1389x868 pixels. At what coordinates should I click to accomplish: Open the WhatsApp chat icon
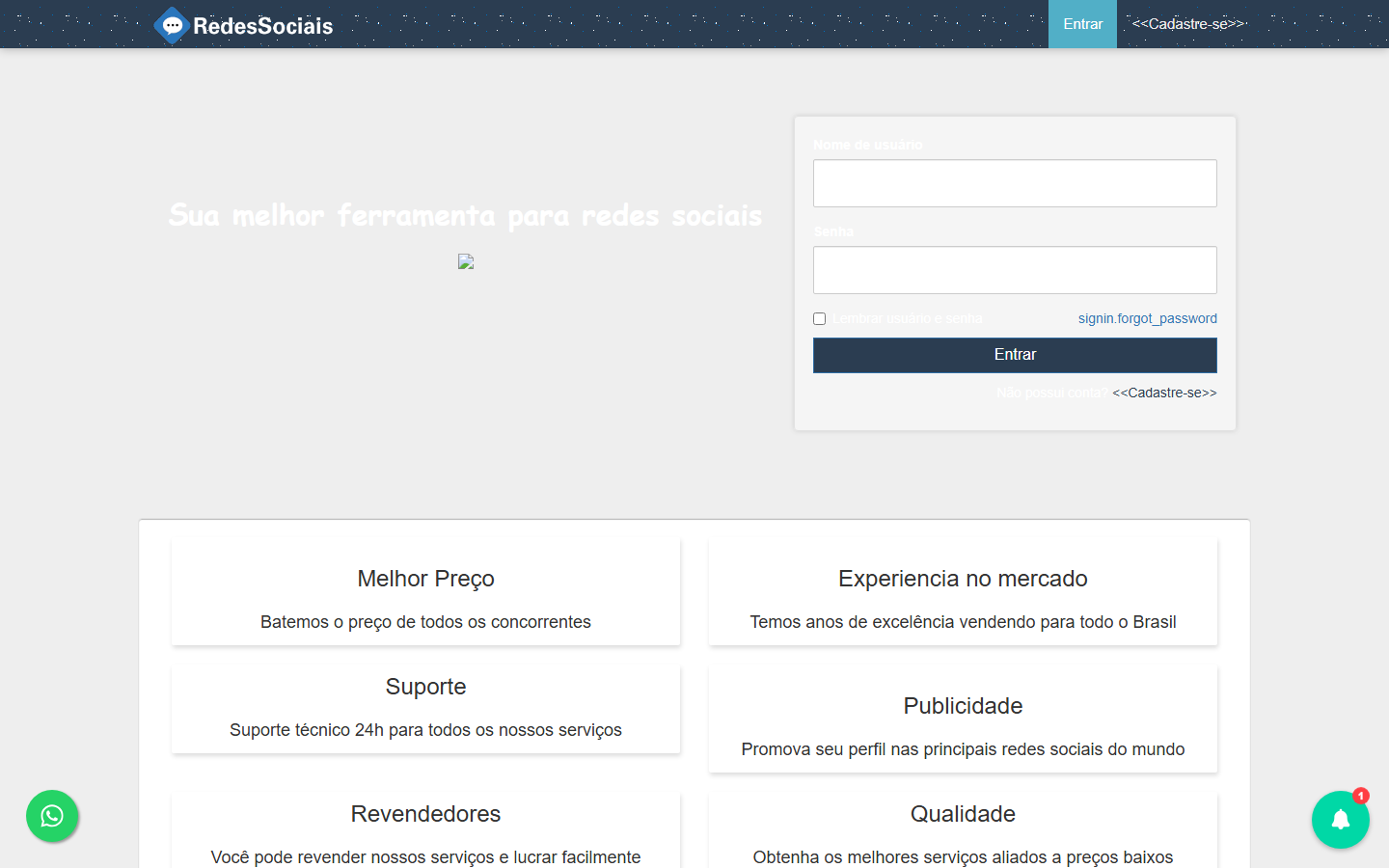pos(52,816)
